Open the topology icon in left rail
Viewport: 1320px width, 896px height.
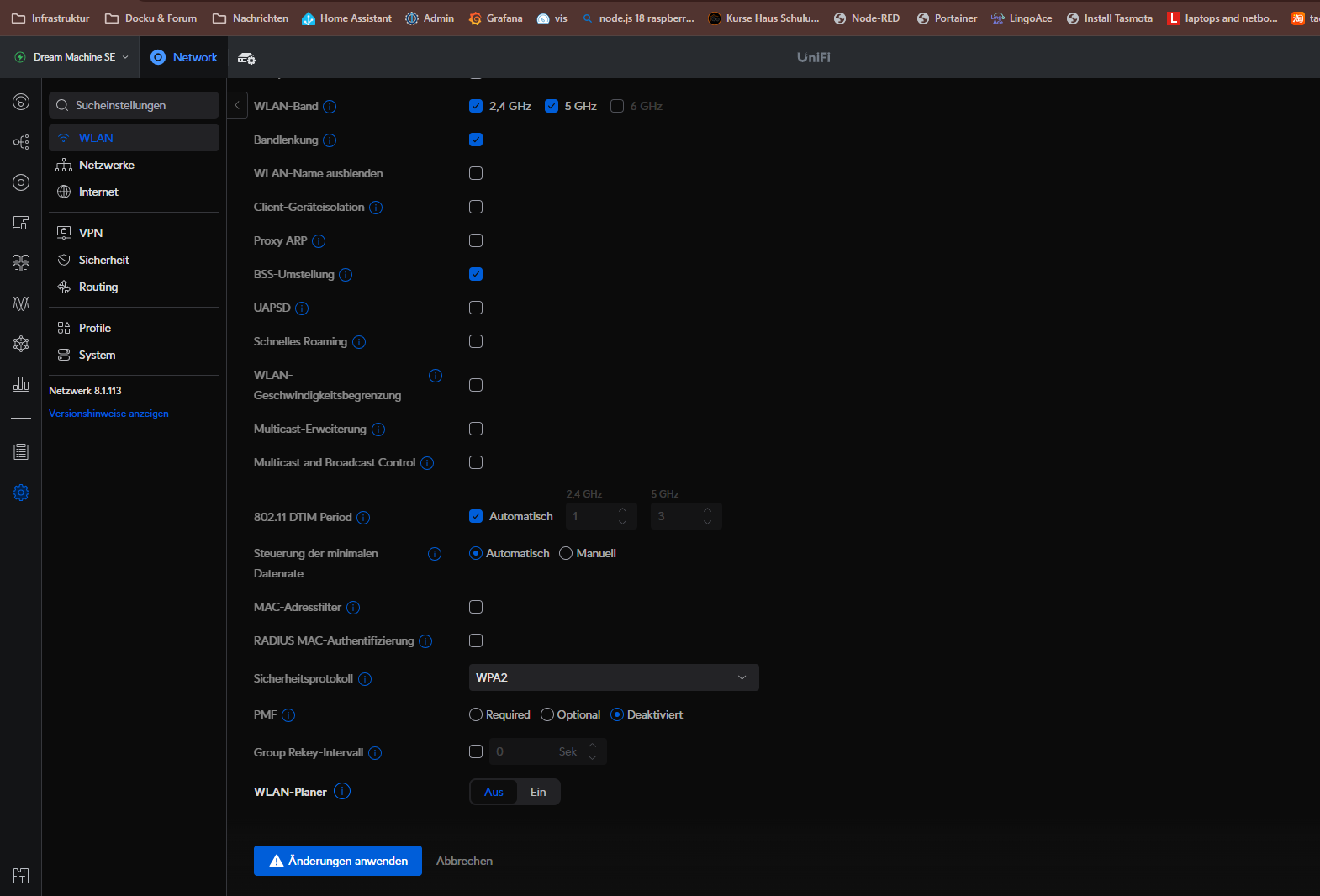(x=21, y=142)
